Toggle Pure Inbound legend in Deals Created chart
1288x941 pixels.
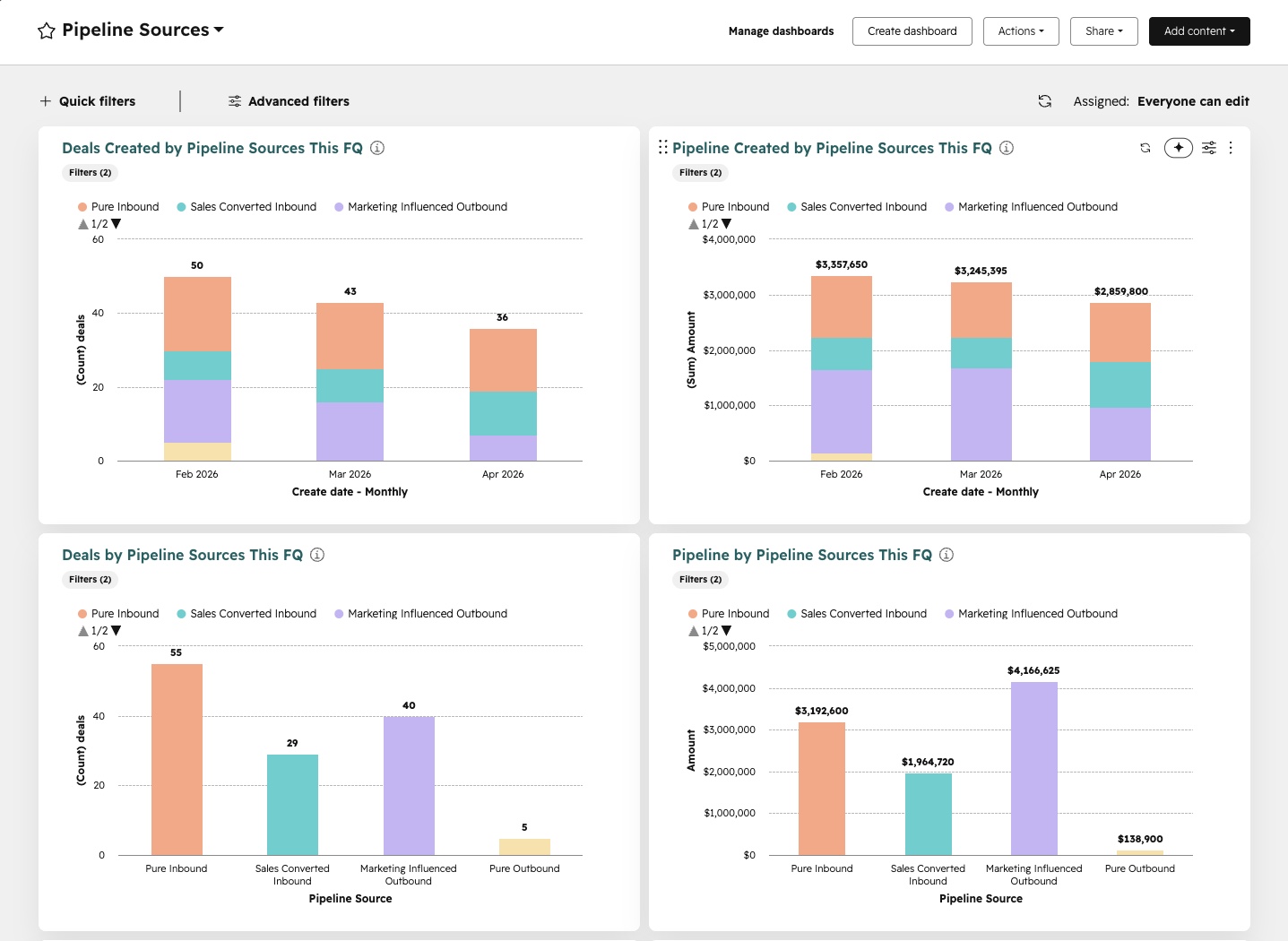[118, 207]
